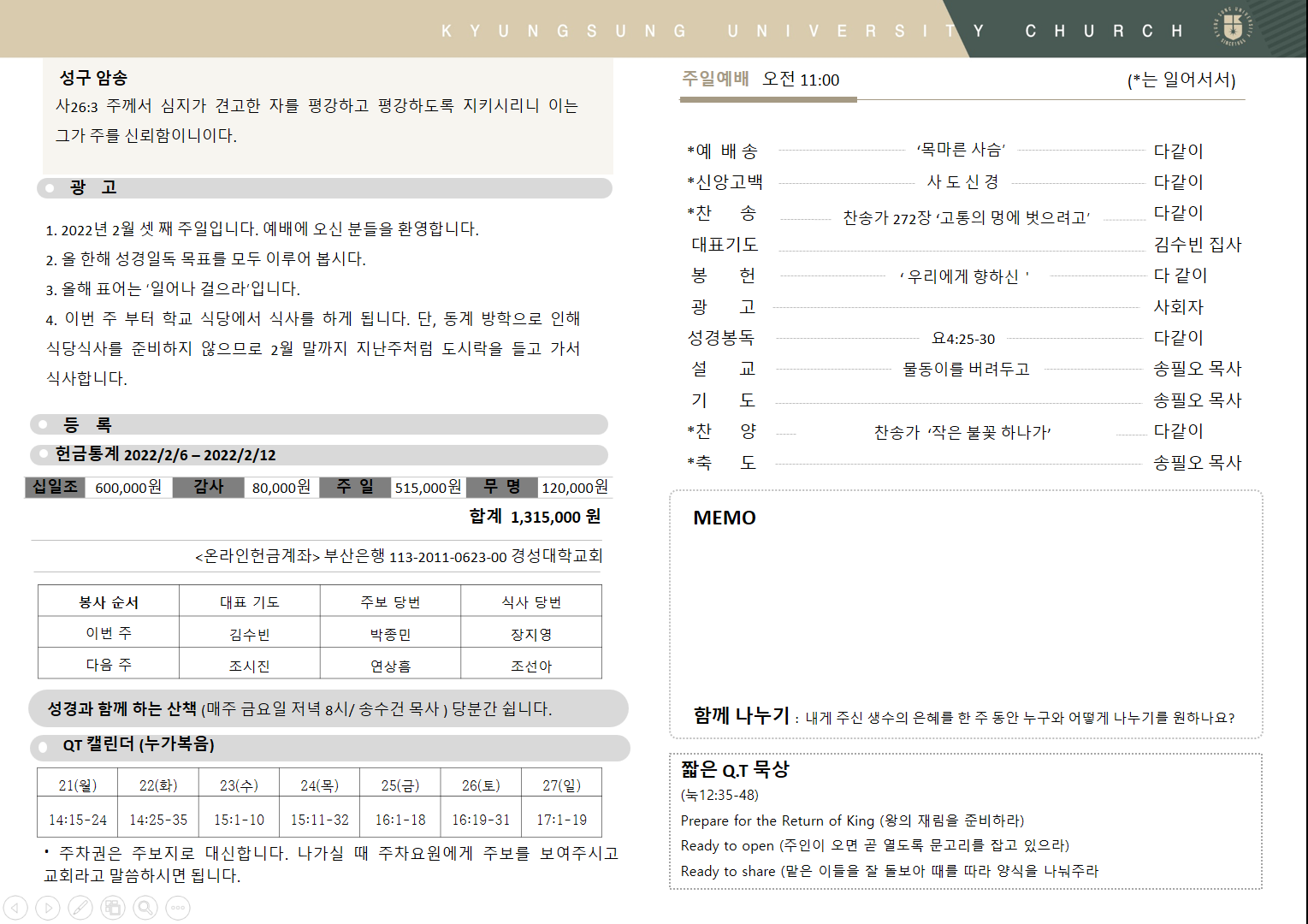Image resolution: width=1308 pixels, height=924 pixels.
Task: Click the sermon title '물동이를 버려두고'
Action: tap(966, 369)
